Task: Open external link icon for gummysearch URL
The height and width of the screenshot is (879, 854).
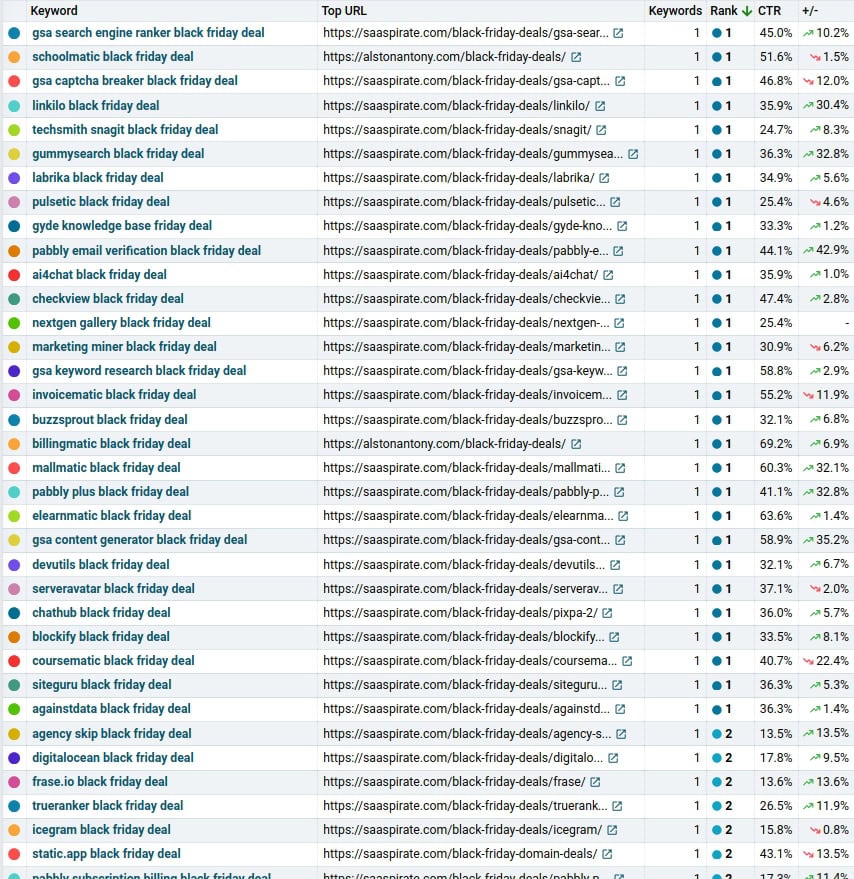Action: click(x=633, y=154)
